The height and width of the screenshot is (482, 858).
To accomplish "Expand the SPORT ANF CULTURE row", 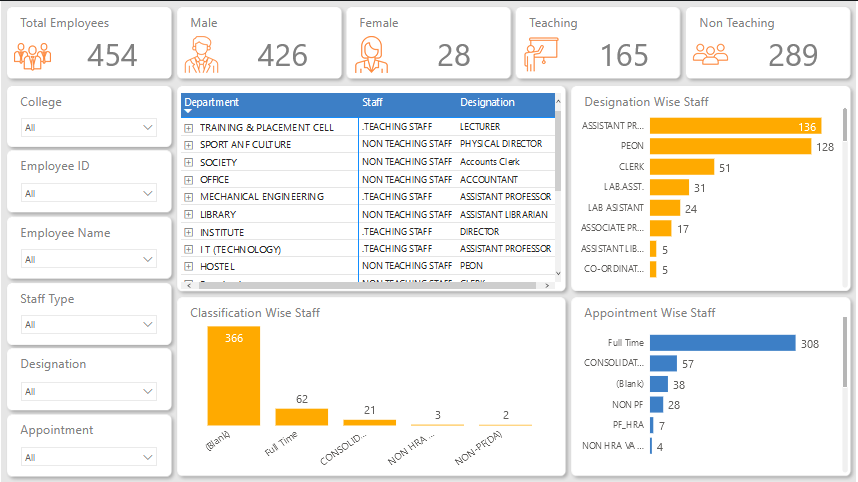I will 189,145.
